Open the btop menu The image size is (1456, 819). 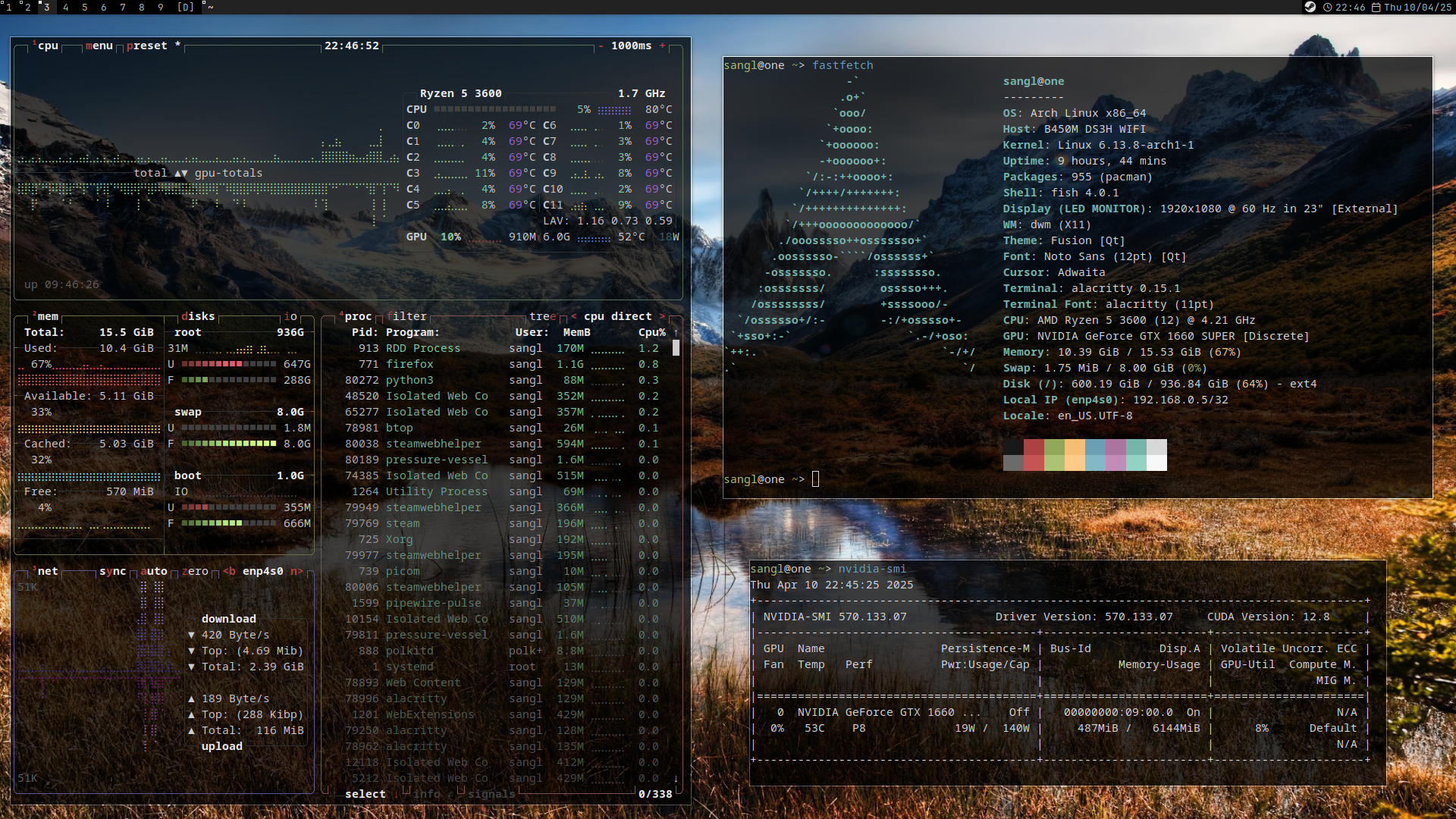(x=99, y=45)
